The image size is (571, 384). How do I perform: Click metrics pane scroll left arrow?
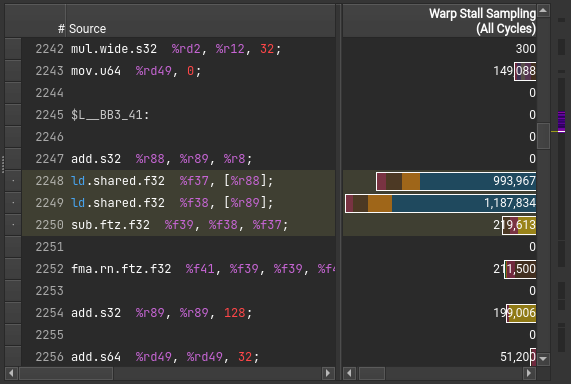point(349,373)
